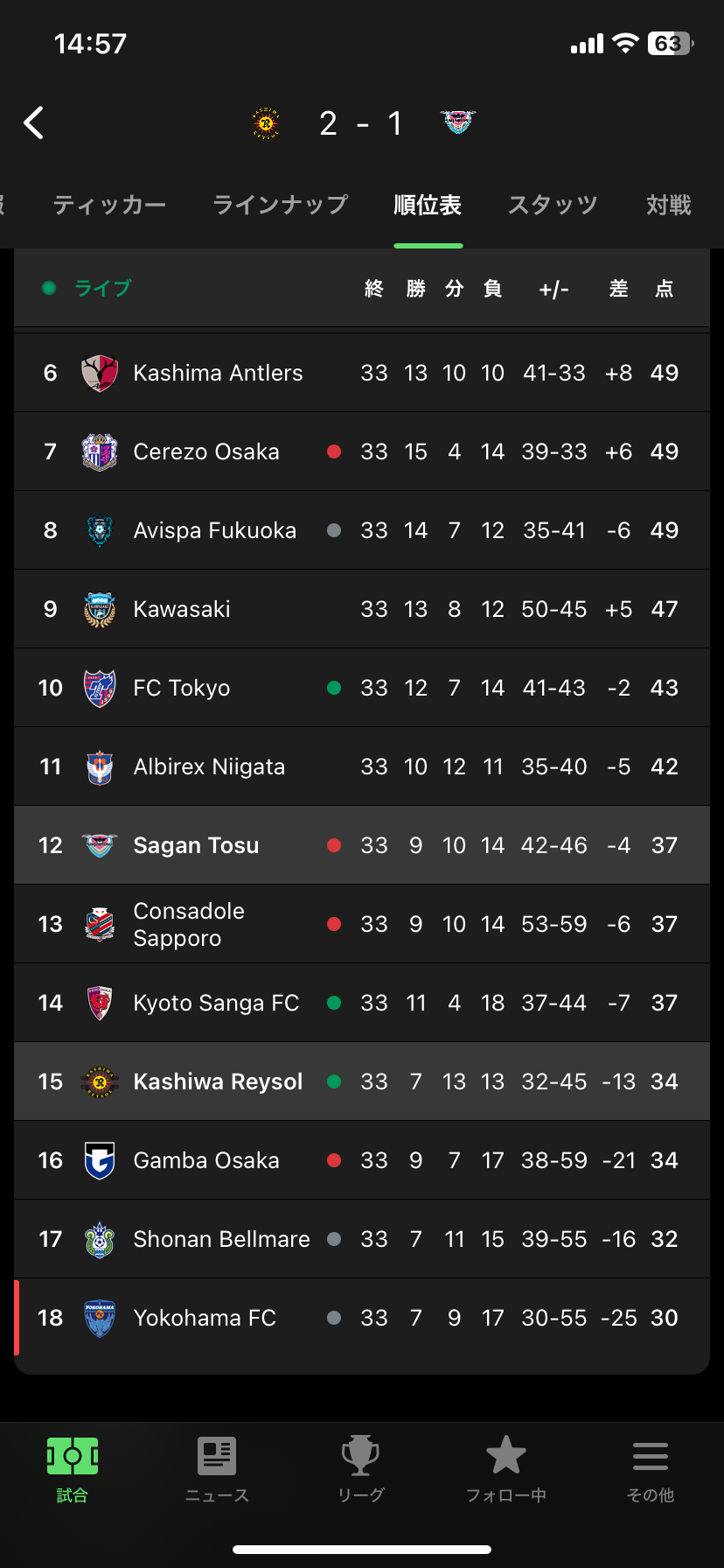The height and width of the screenshot is (1568, 724).
Task: Open the Cerezo Osaka row
Action: (x=361, y=451)
